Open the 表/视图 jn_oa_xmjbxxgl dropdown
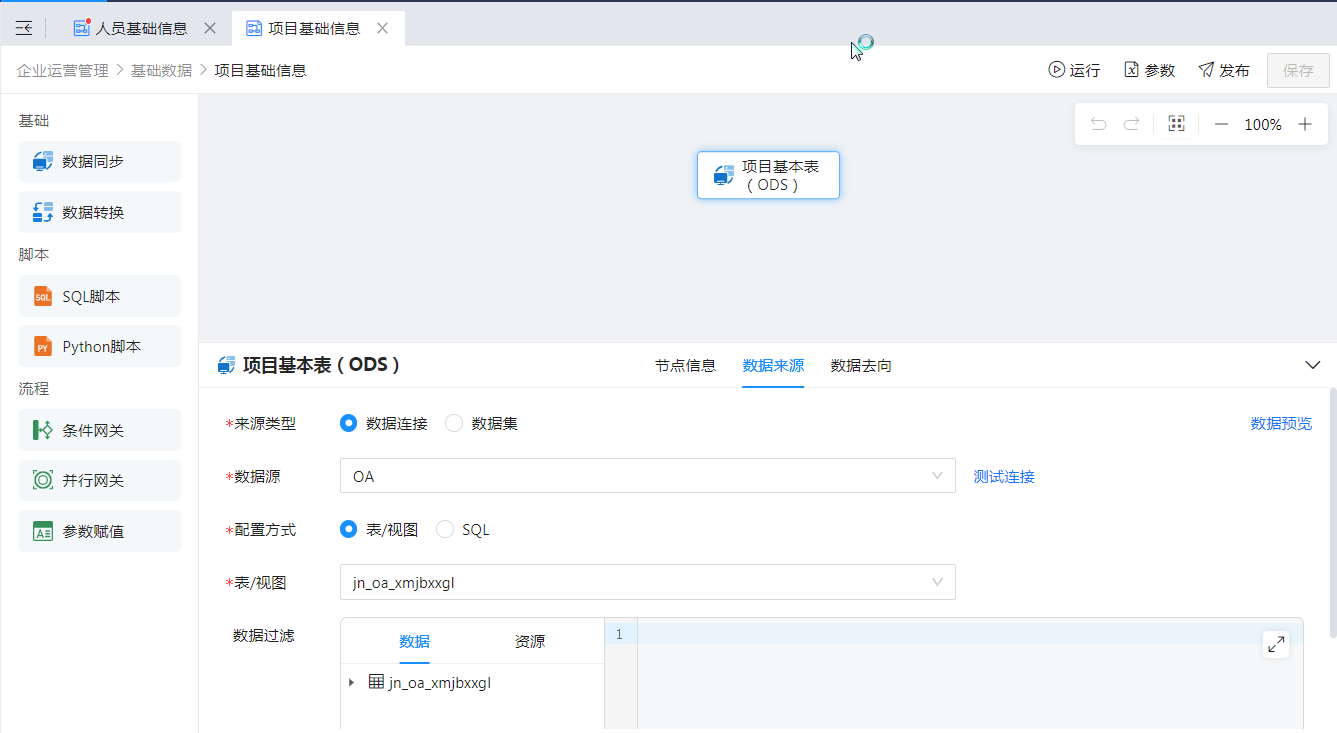1337x733 pixels. [647, 582]
